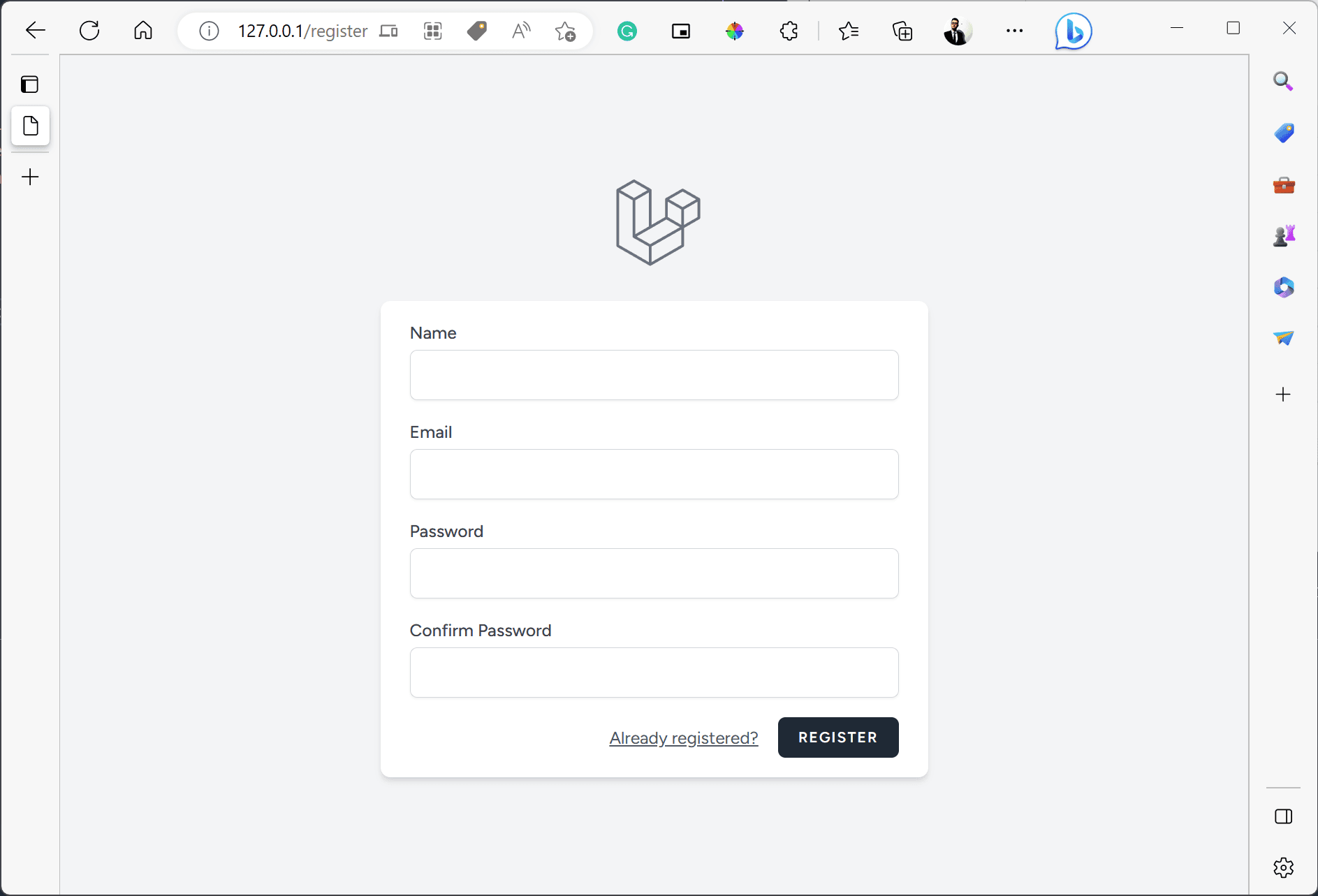
Task: Open picture-in-picture toolbar icon
Action: click(x=681, y=31)
